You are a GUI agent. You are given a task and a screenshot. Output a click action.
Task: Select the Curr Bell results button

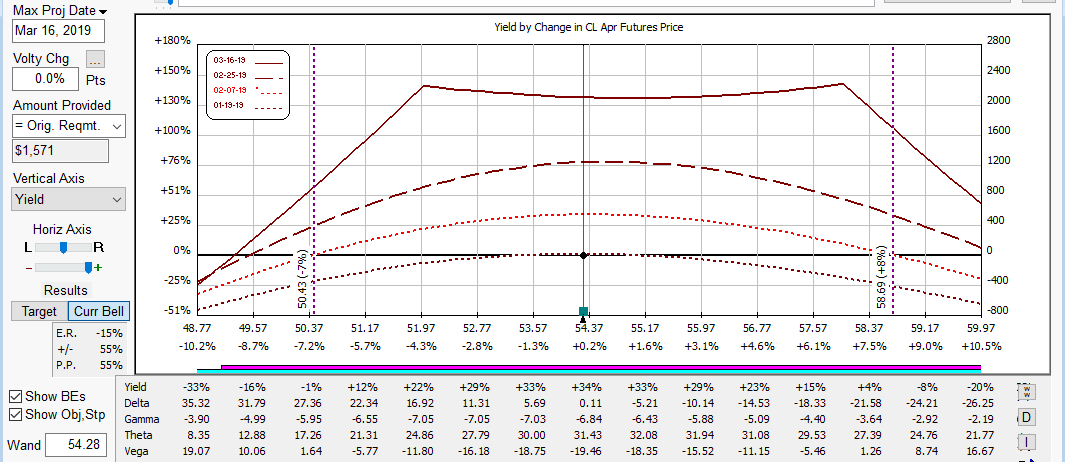pyautogui.click(x=99, y=312)
